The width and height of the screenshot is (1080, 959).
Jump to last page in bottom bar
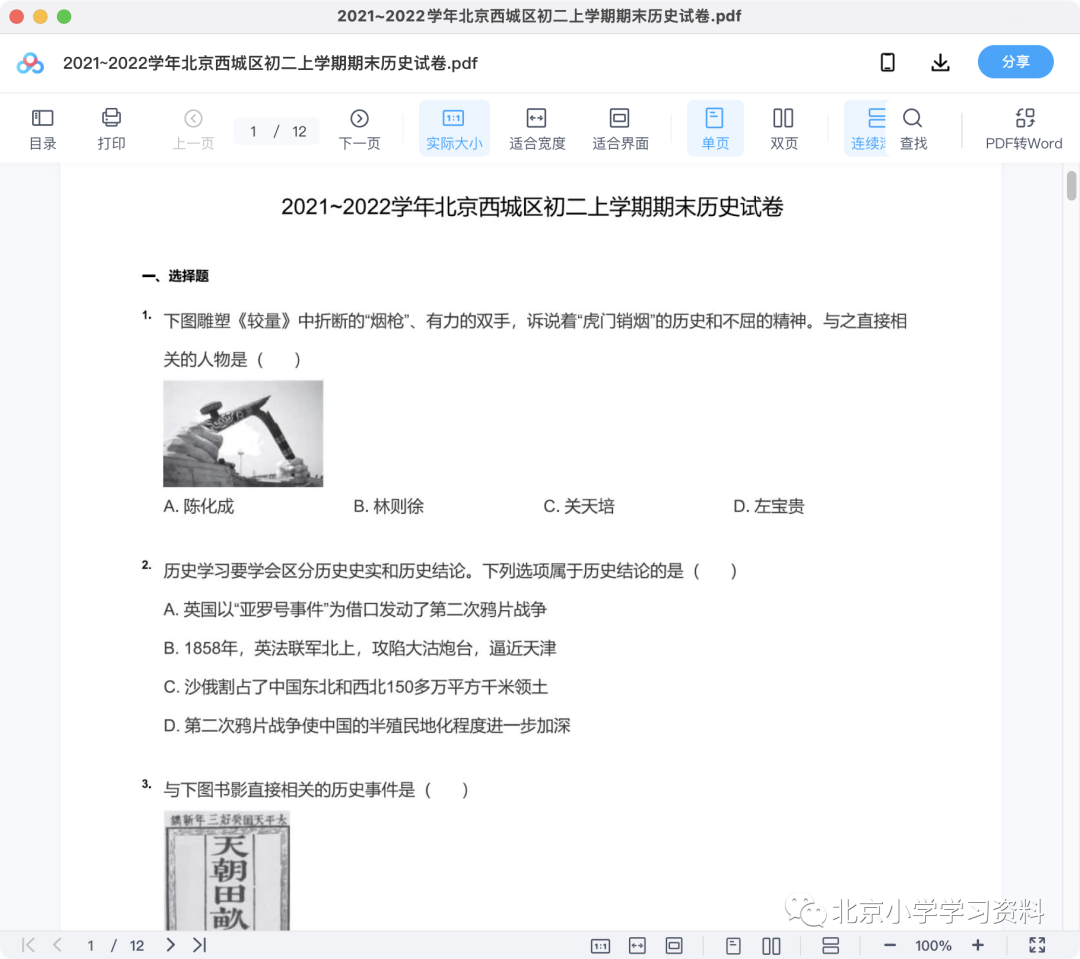tap(200, 945)
